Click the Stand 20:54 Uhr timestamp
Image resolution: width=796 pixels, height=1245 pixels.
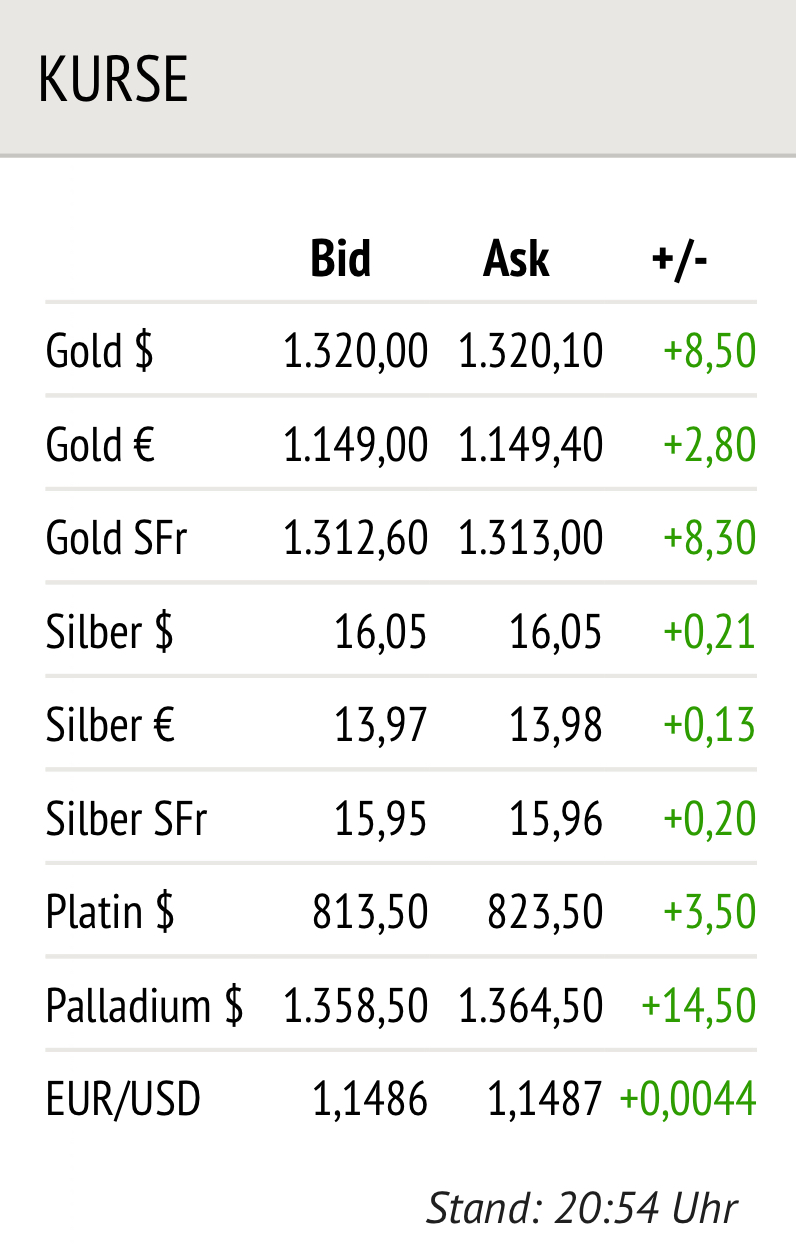582,1208
